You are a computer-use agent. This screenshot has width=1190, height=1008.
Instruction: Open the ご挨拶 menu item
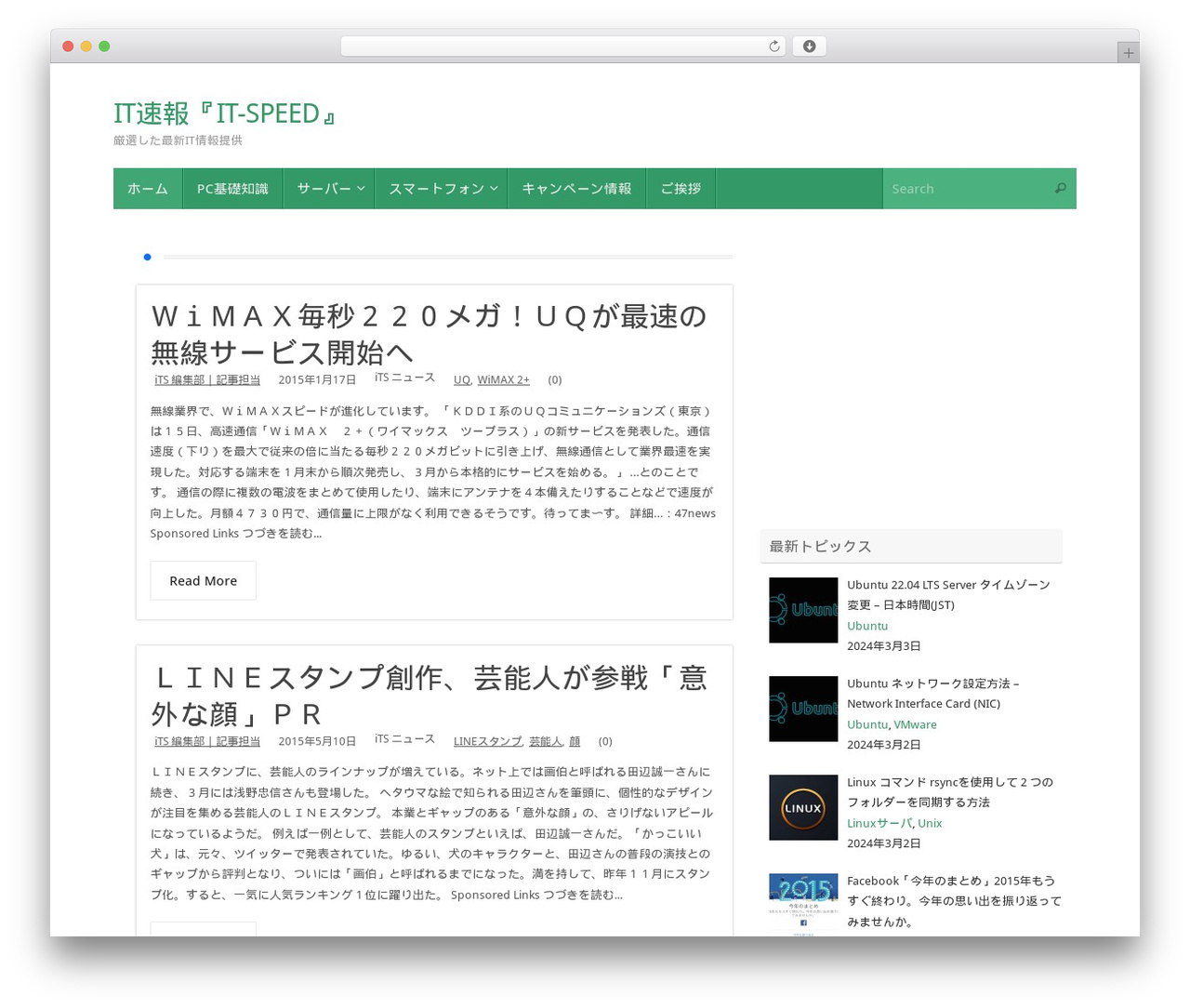(x=681, y=189)
